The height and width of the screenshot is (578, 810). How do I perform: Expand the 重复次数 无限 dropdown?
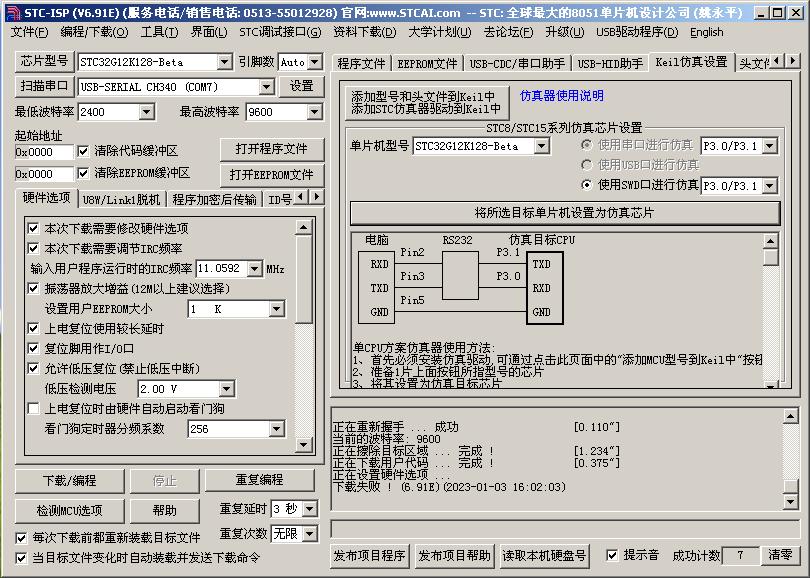(309, 534)
